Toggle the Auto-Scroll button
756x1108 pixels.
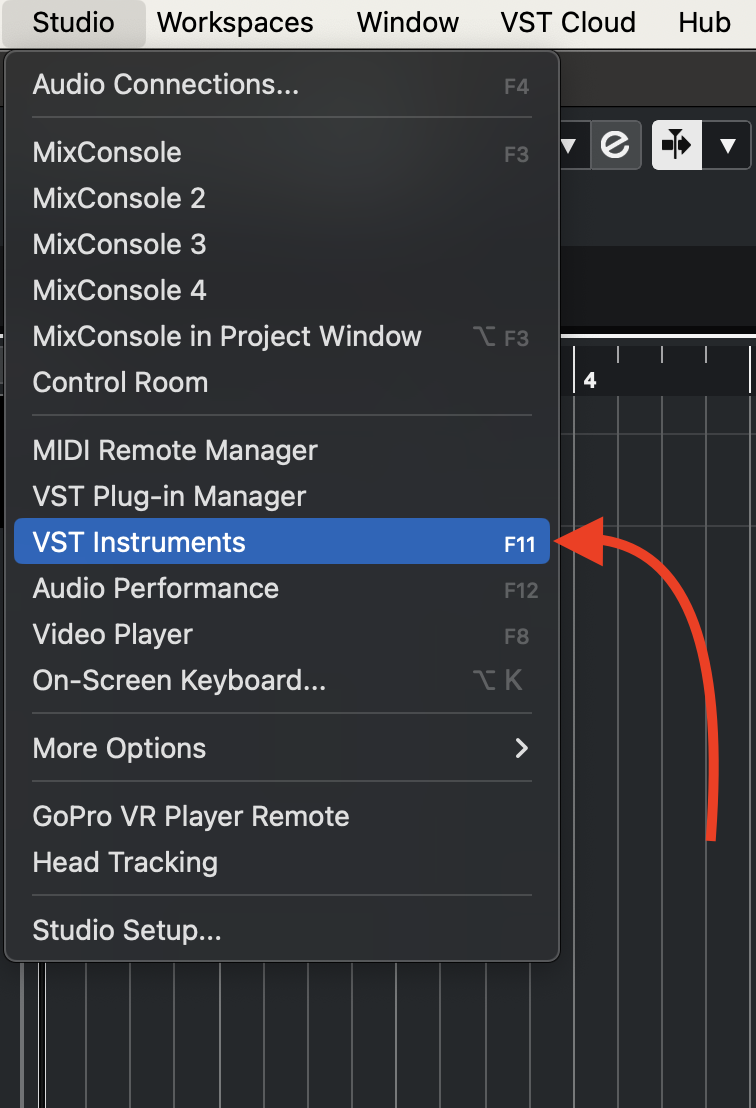[677, 146]
